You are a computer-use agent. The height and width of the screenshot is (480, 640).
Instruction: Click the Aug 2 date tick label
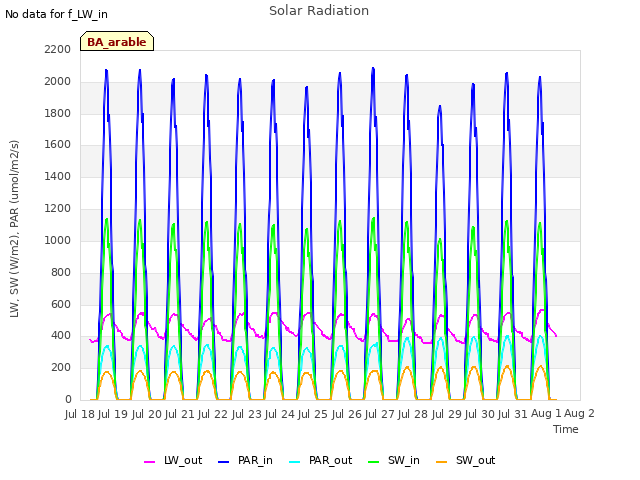(x=579, y=414)
